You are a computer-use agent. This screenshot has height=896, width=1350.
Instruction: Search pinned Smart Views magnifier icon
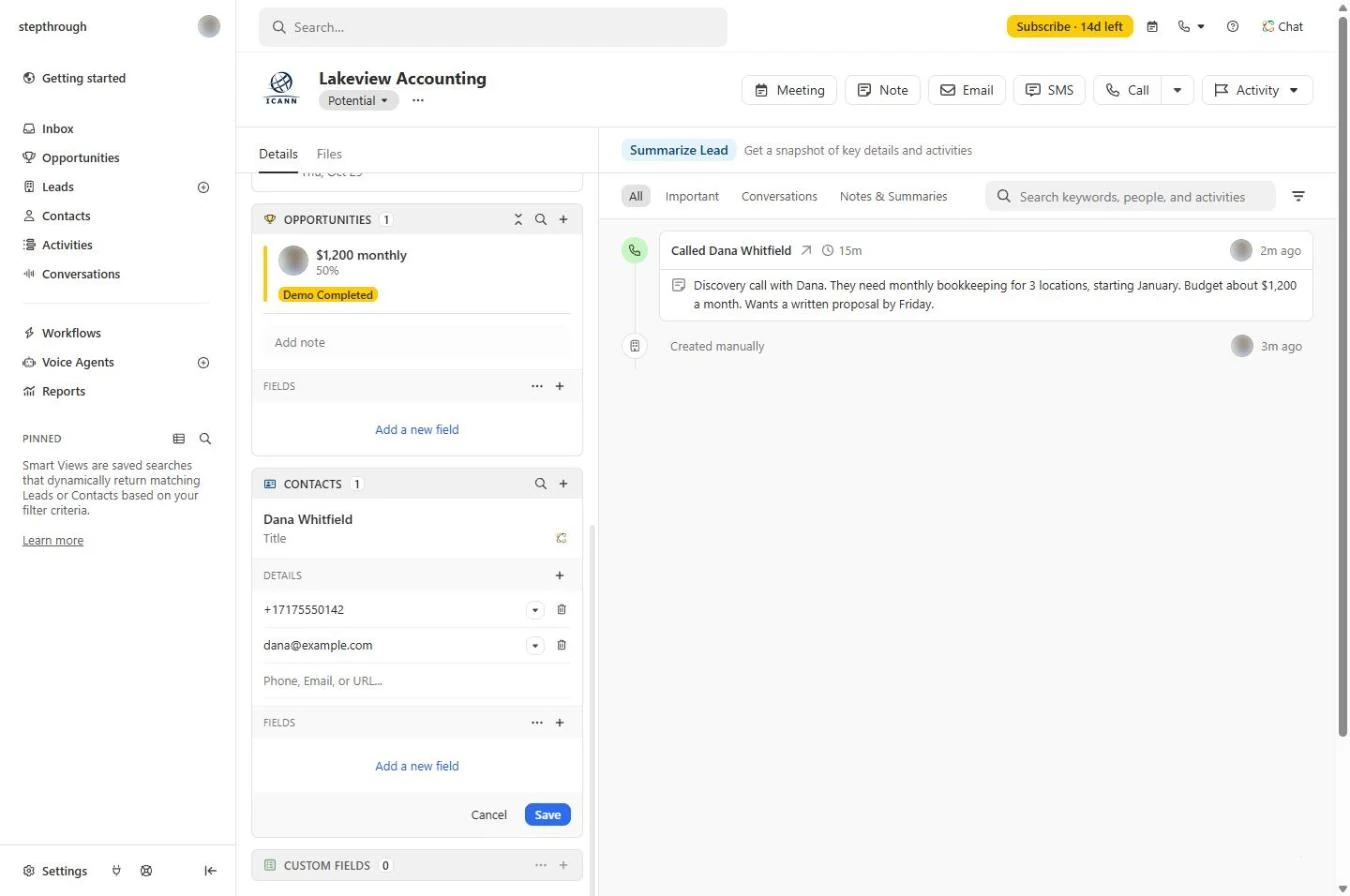[x=205, y=438]
